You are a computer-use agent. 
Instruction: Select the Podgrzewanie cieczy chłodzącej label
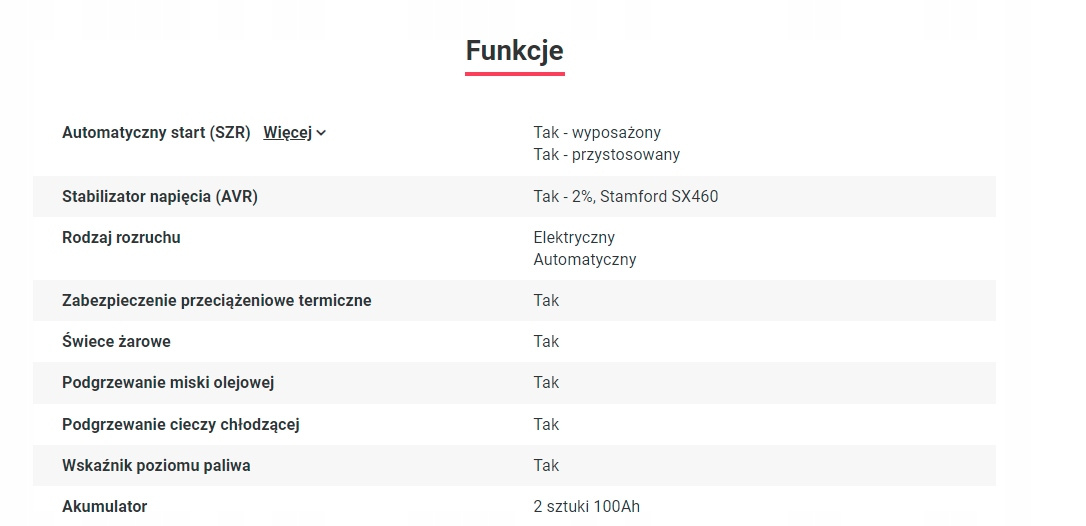181,425
